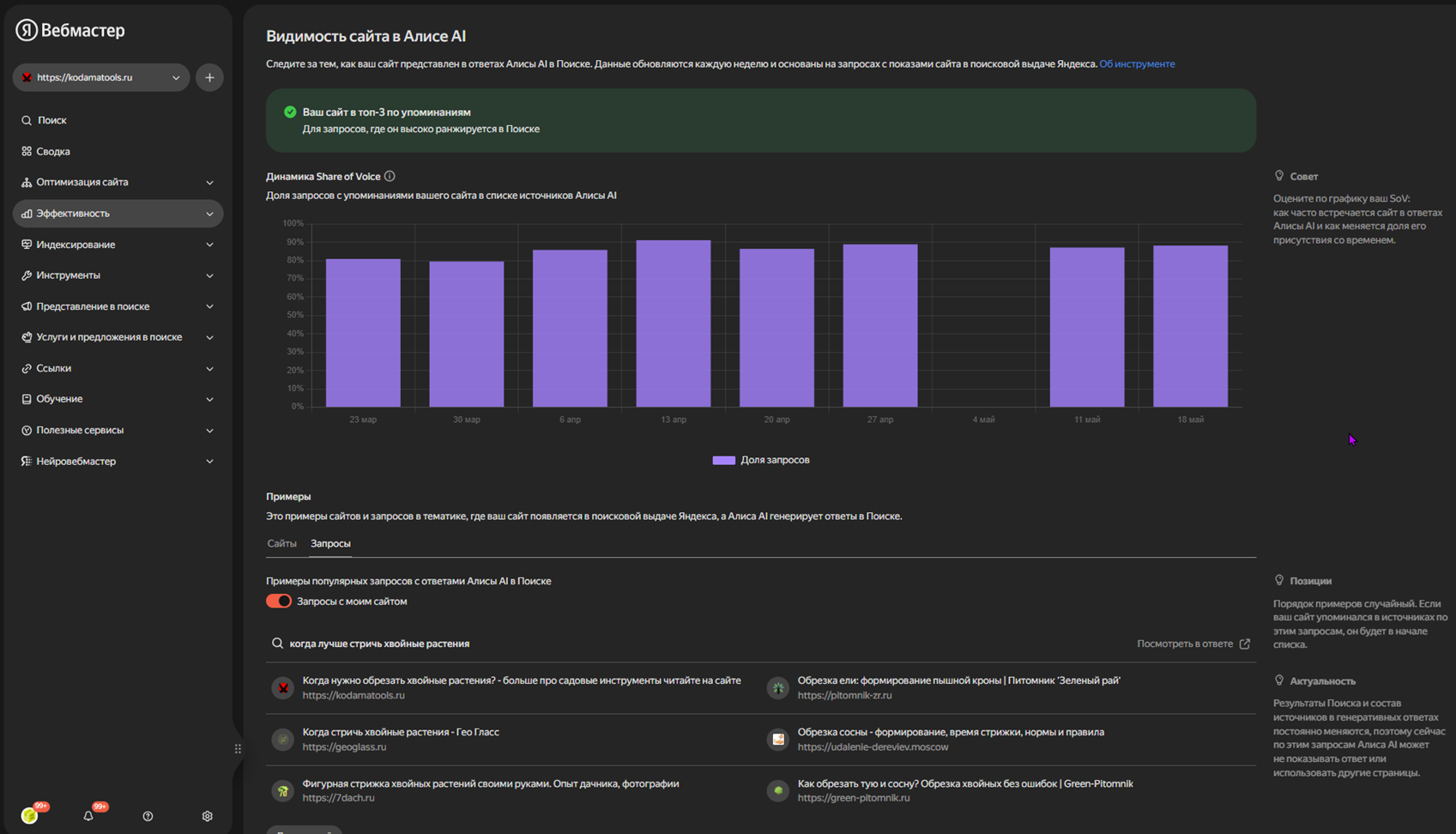1456x834 pixels.
Task: Grab the sidebar resize handle dots
Action: 238,748
